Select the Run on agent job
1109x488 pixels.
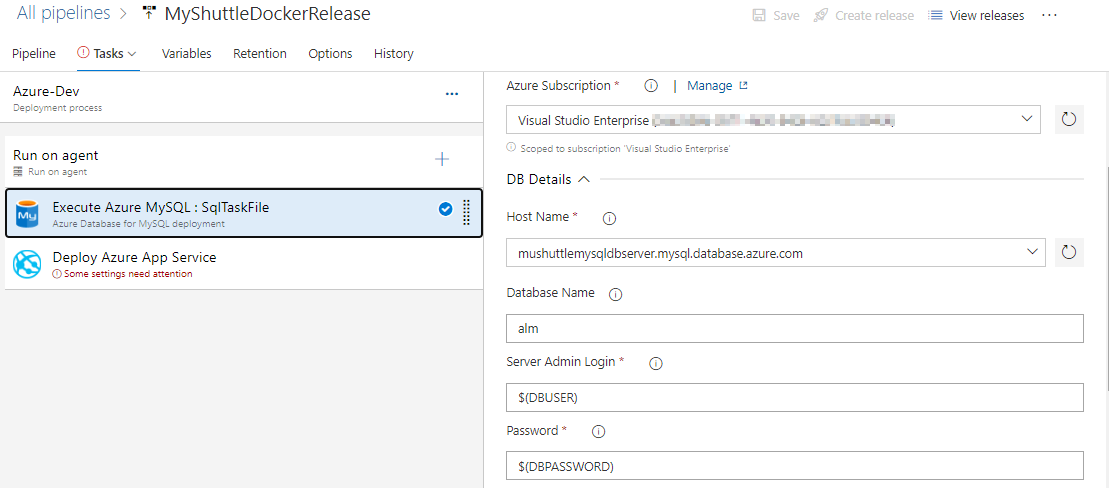pyautogui.click(x=243, y=162)
